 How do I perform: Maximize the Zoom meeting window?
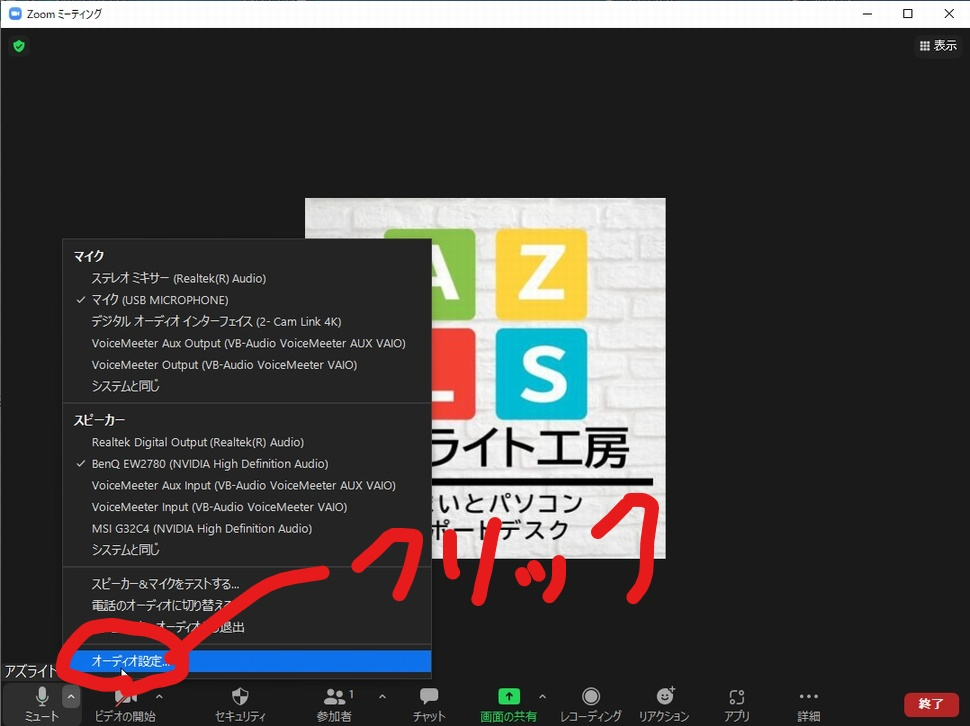908,14
